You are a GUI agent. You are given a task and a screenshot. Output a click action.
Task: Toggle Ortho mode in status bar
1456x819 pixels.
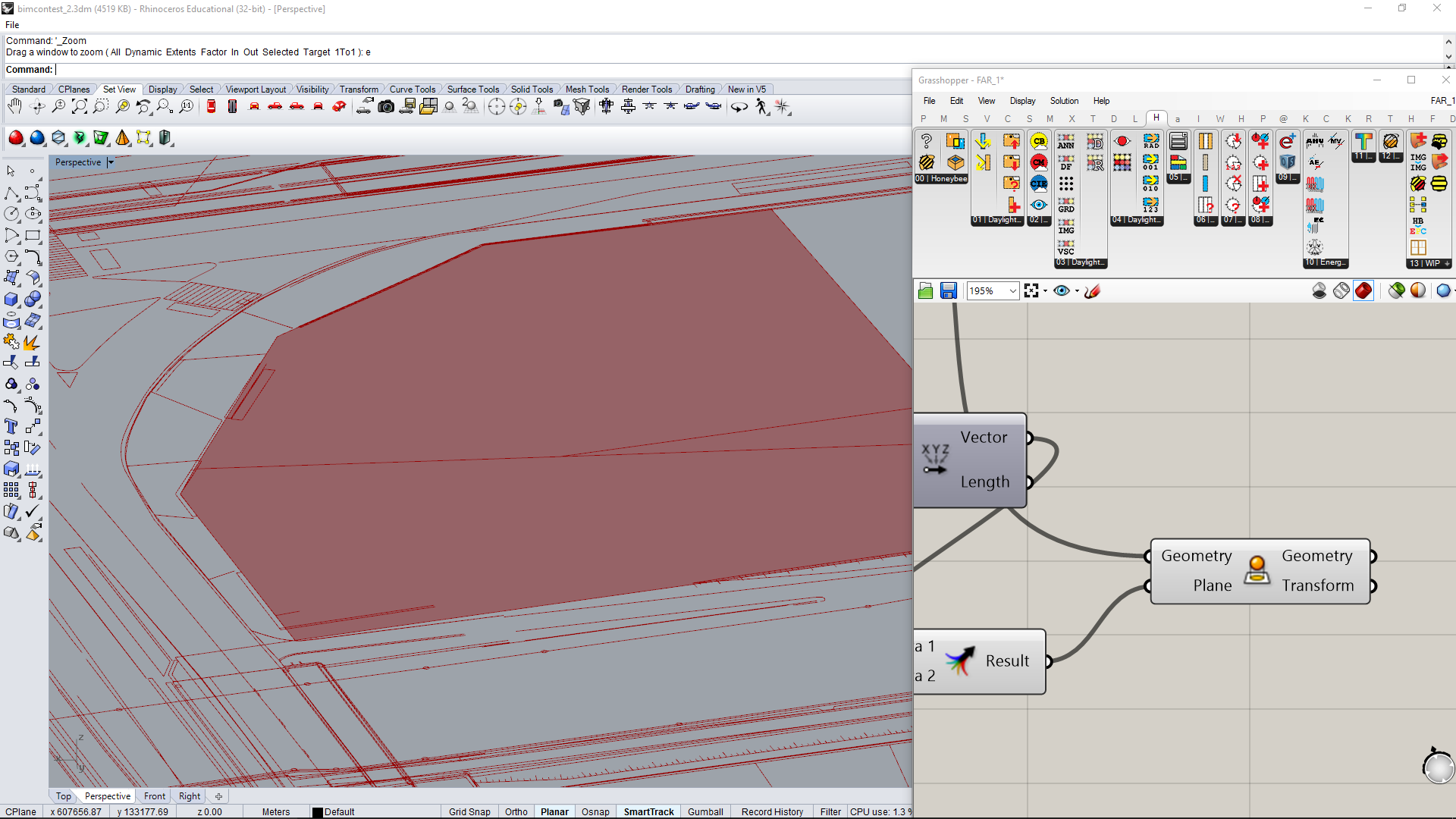click(516, 811)
